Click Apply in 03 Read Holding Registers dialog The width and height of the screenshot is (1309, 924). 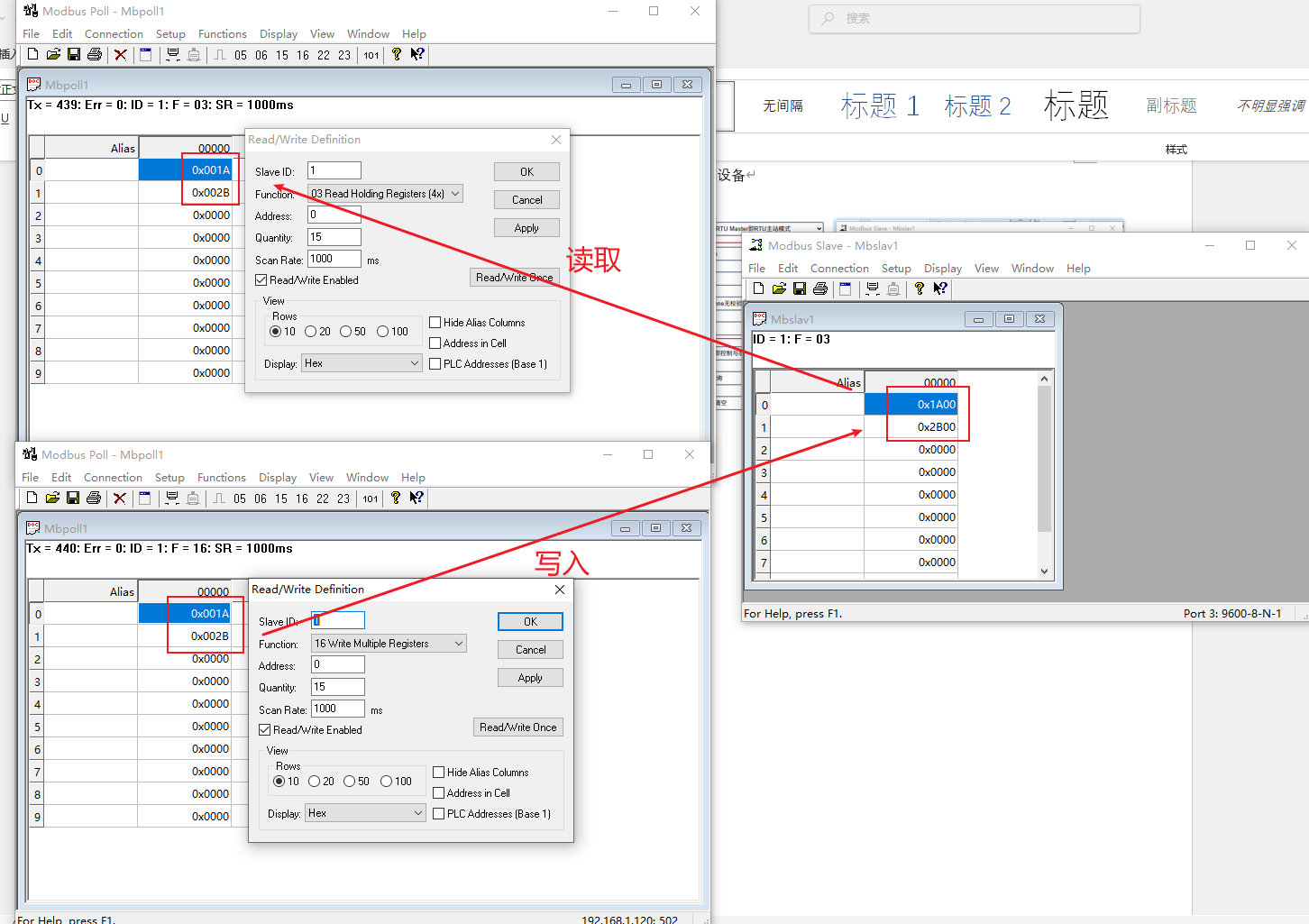coord(526,228)
